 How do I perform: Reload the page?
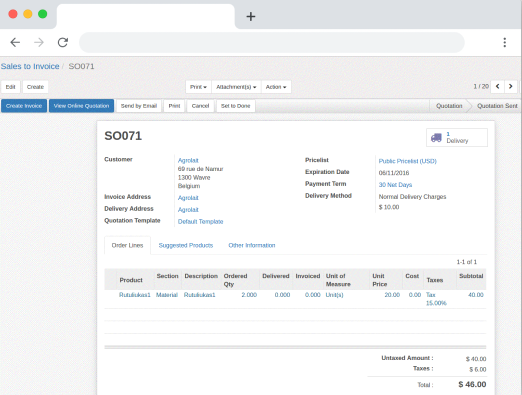pyautogui.click(x=63, y=42)
